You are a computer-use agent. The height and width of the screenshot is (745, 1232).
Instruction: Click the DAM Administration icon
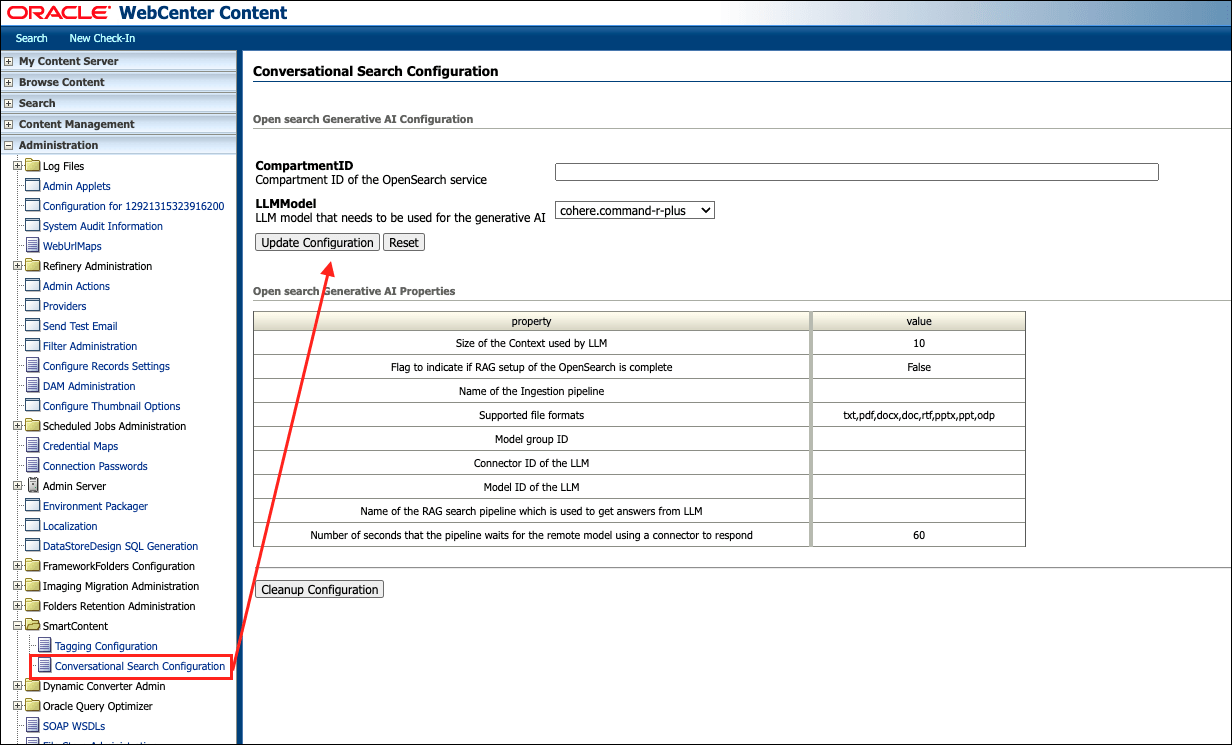pos(32,386)
